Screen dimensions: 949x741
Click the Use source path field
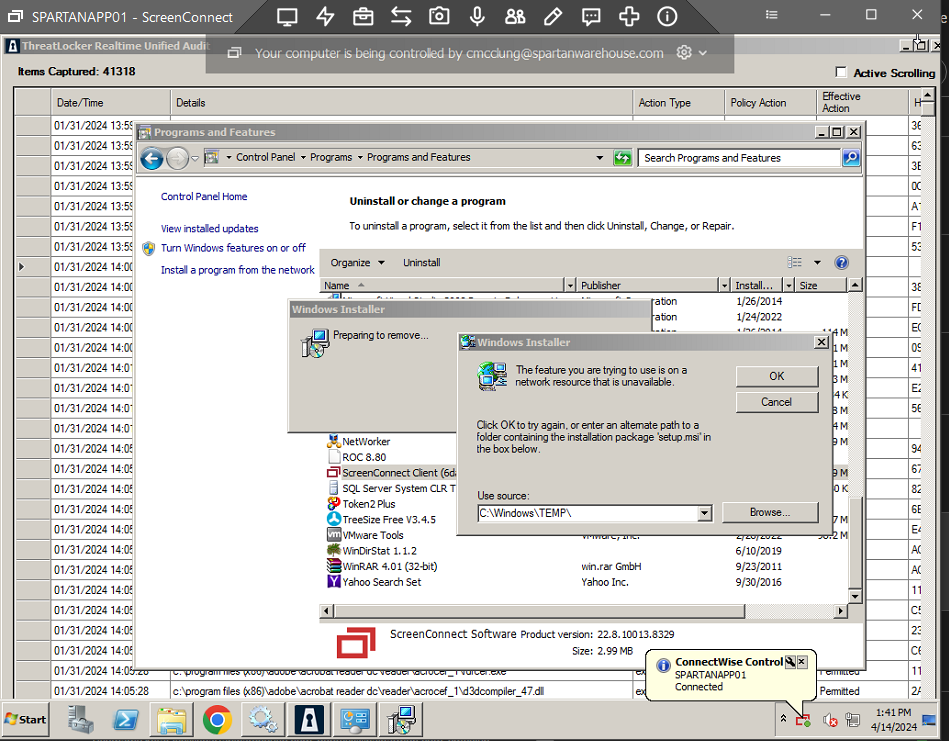[x=587, y=513]
